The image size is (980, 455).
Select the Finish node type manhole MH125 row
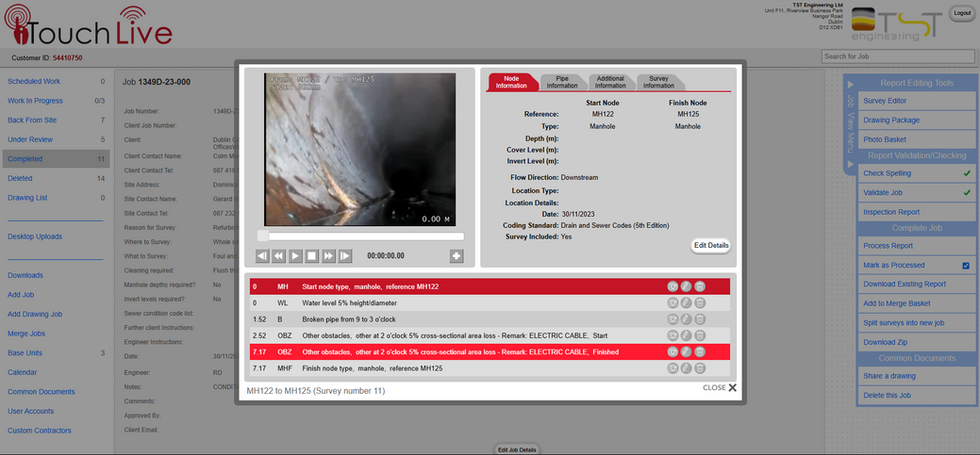point(489,368)
